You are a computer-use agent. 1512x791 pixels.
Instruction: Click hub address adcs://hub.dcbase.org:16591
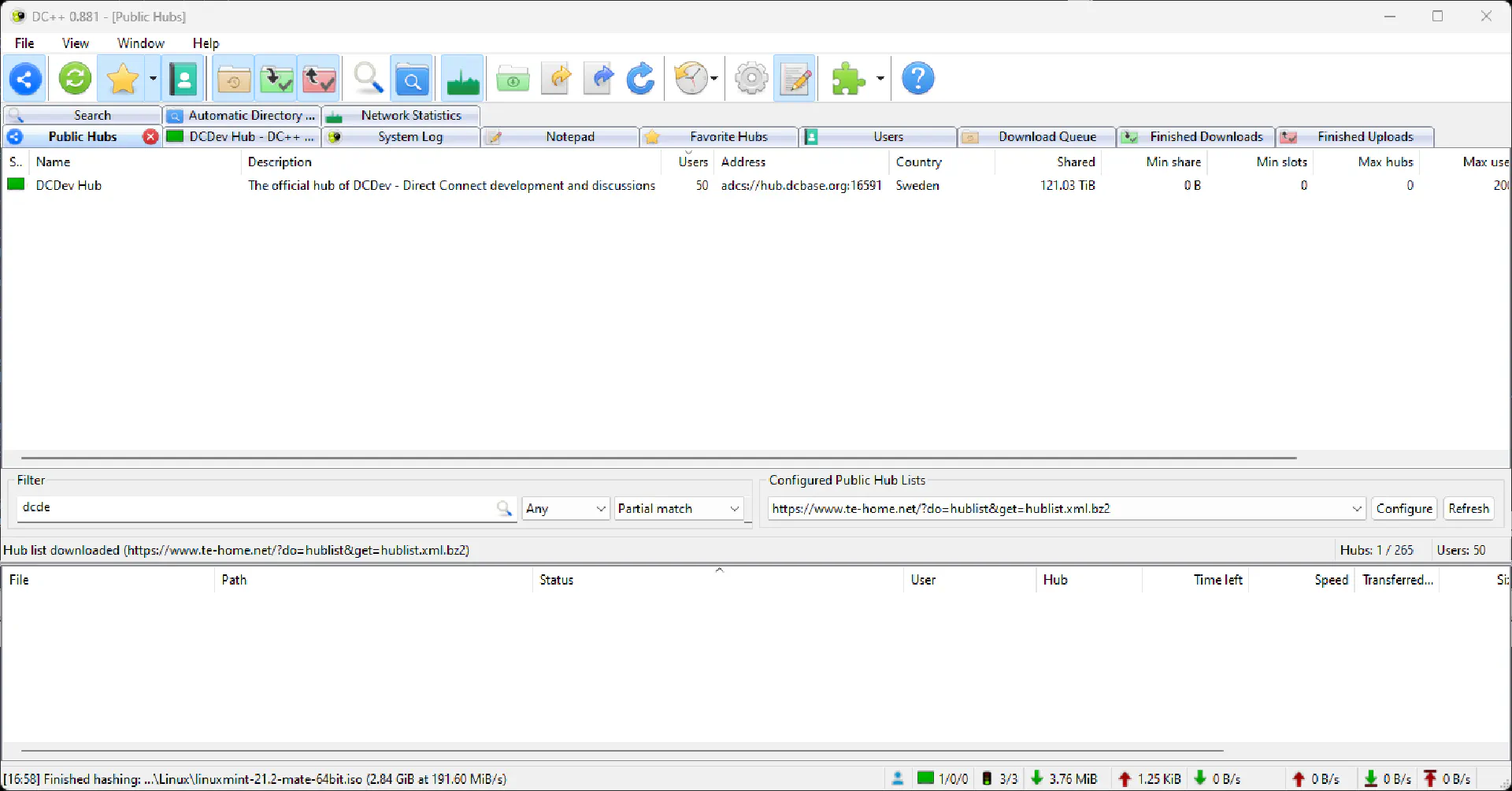point(801,185)
